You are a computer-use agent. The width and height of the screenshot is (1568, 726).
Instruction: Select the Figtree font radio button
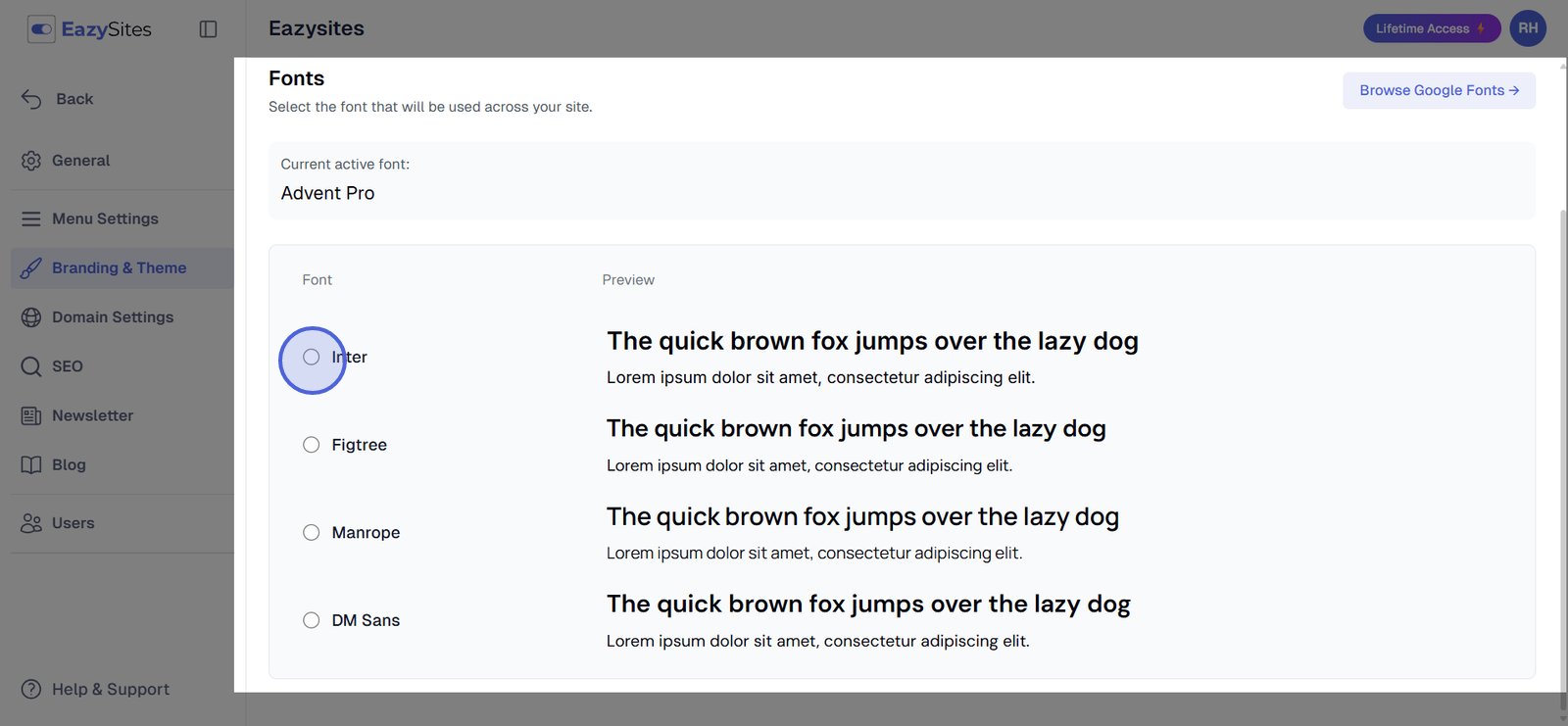[312, 445]
